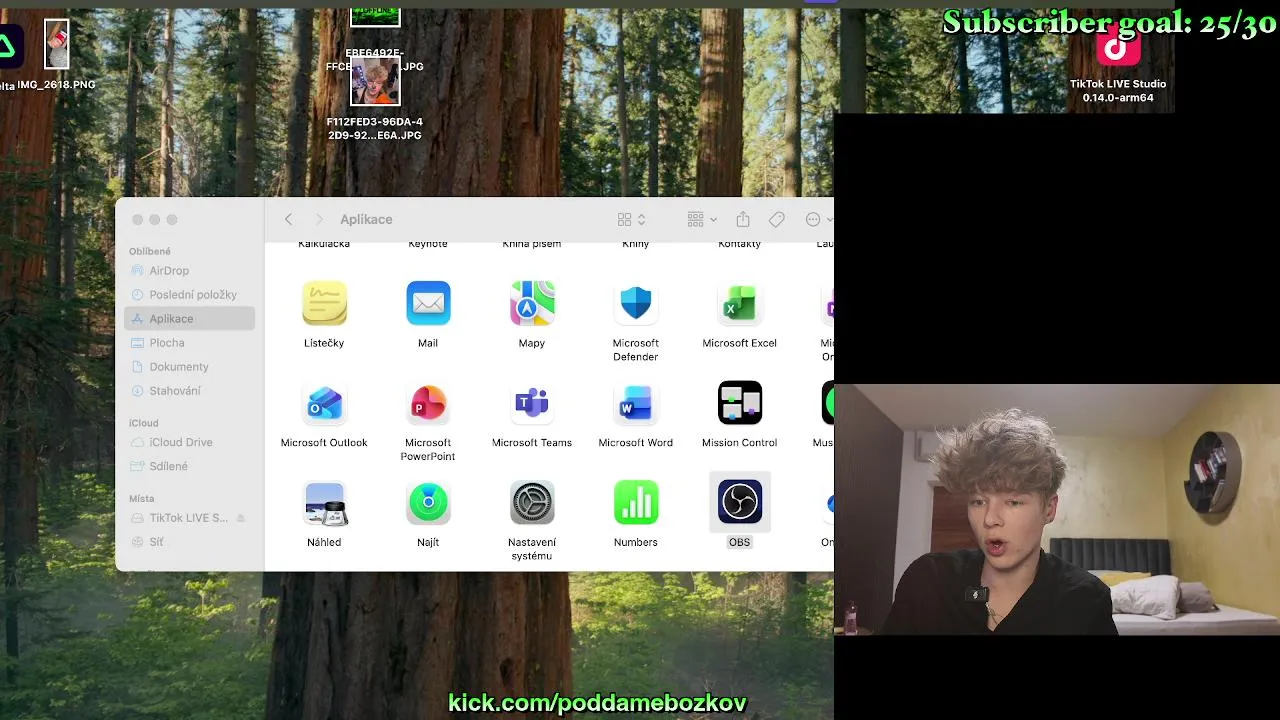Click the Oblíbené sidebar heading
The image size is (1280, 720).
pyautogui.click(x=150, y=251)
